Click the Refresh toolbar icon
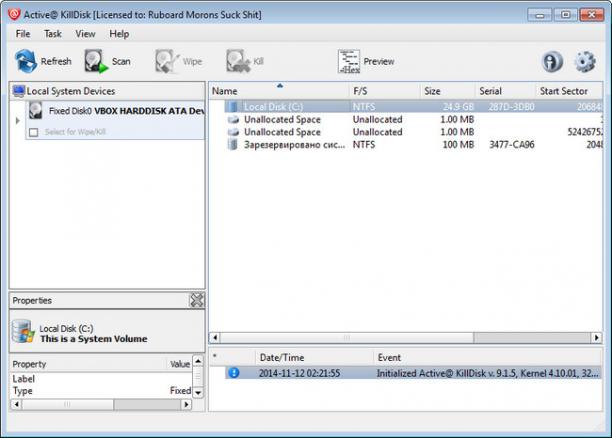Viewport: 612px width, 438px height. [26, 61]
